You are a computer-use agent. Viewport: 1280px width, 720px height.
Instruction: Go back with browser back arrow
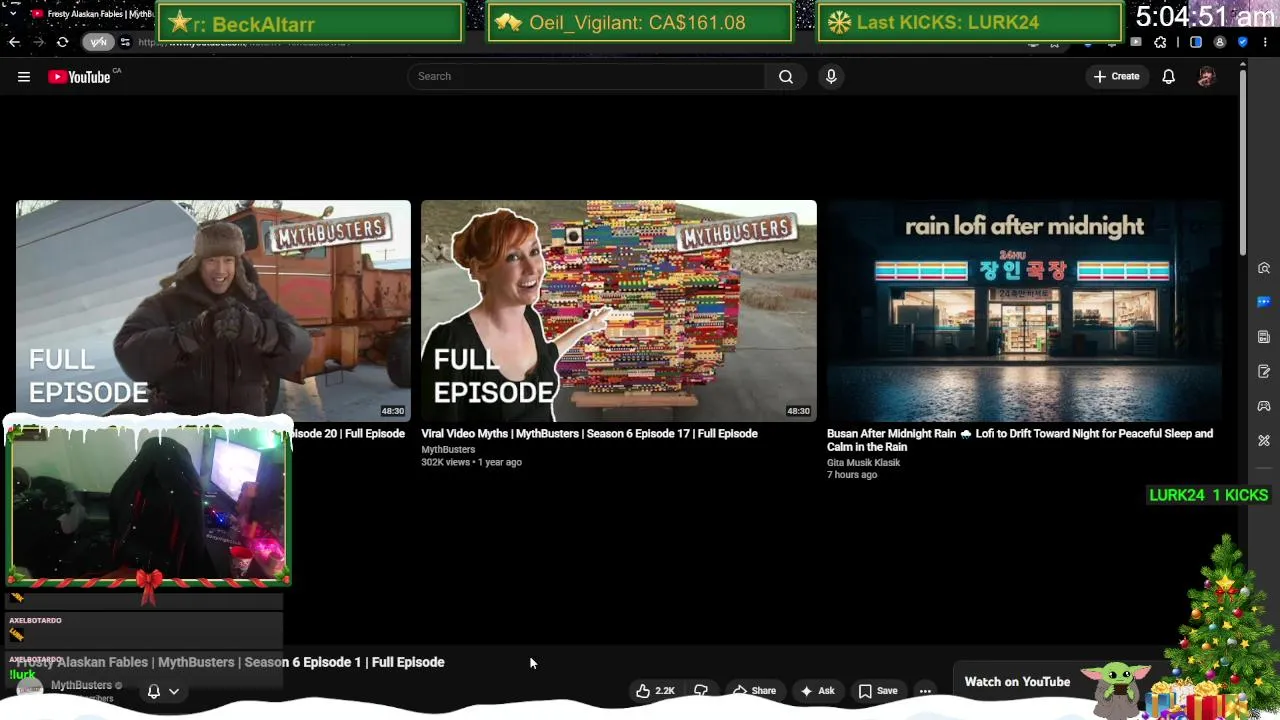click(x=14, y=42)
